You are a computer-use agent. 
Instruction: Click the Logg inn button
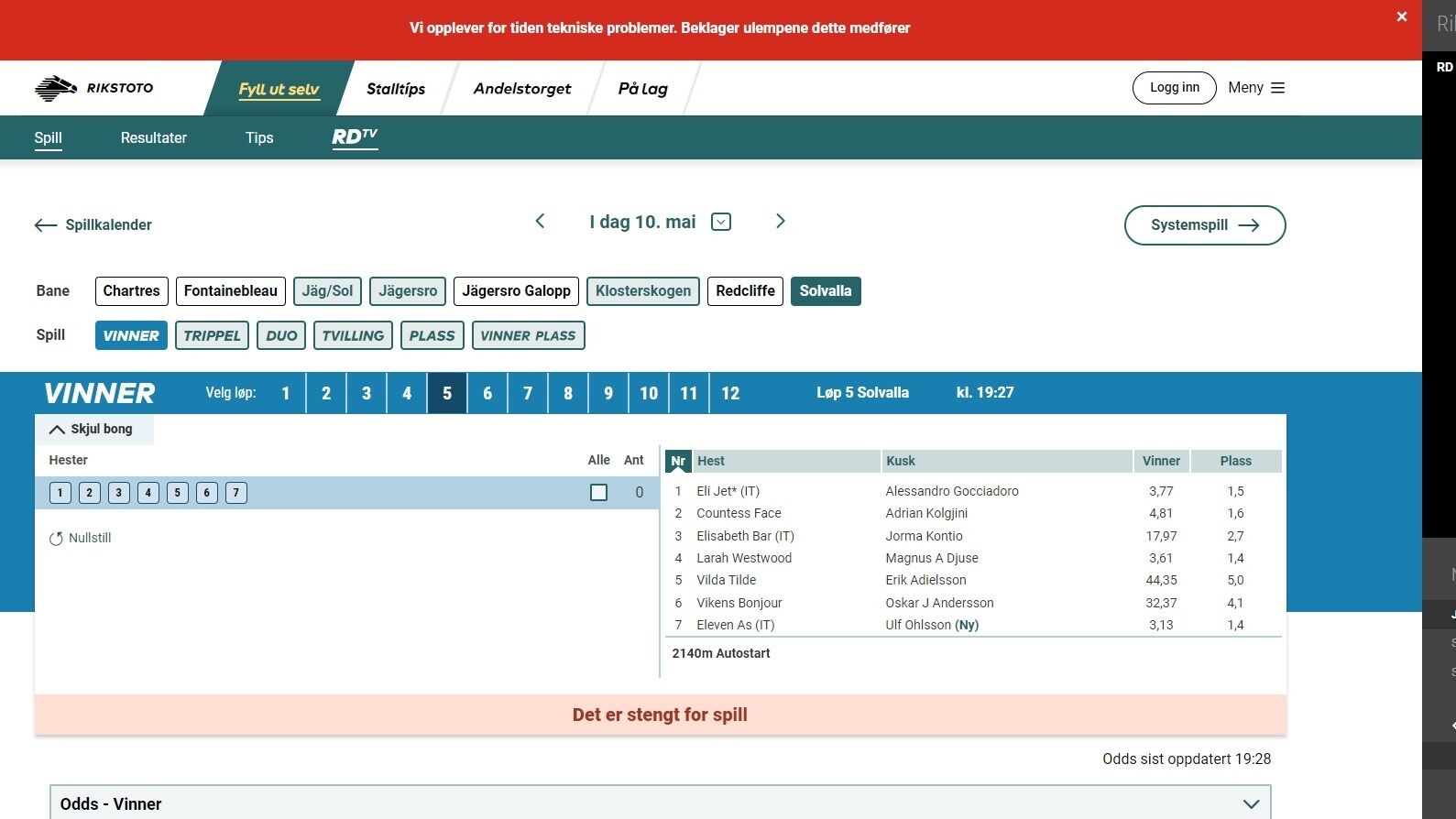pyautogui.click(x=1175, y=88)
